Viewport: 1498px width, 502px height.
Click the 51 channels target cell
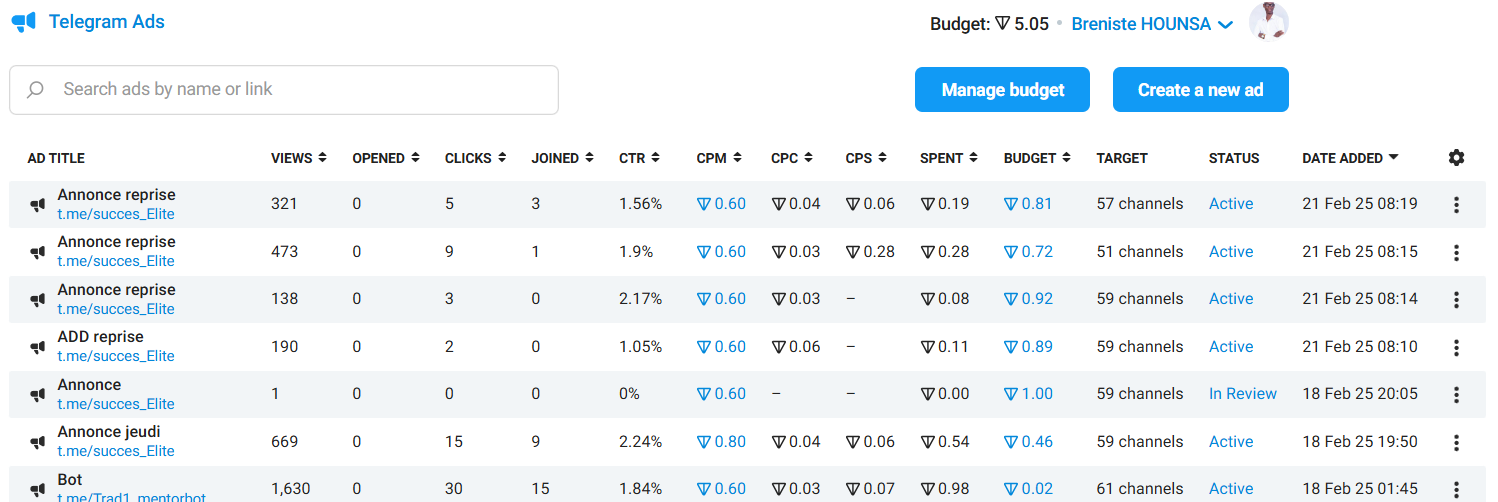(x=1140, y=252)
